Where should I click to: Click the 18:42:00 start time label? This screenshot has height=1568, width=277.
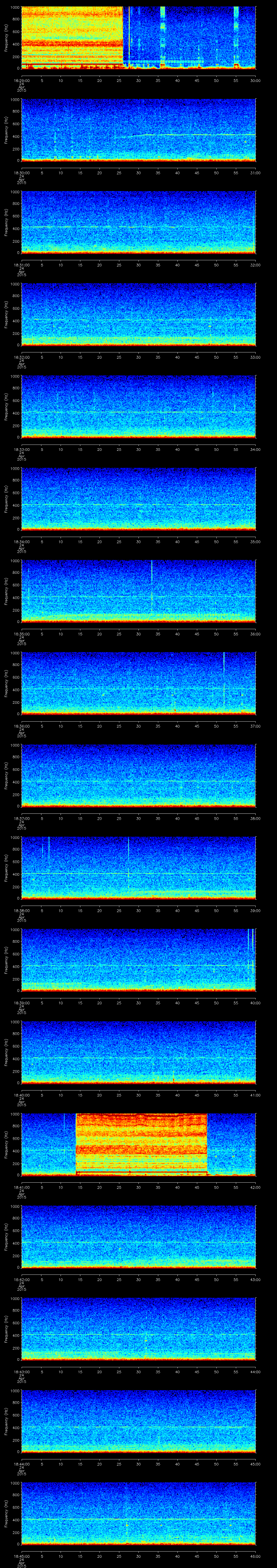click(x=21, y=1279)
